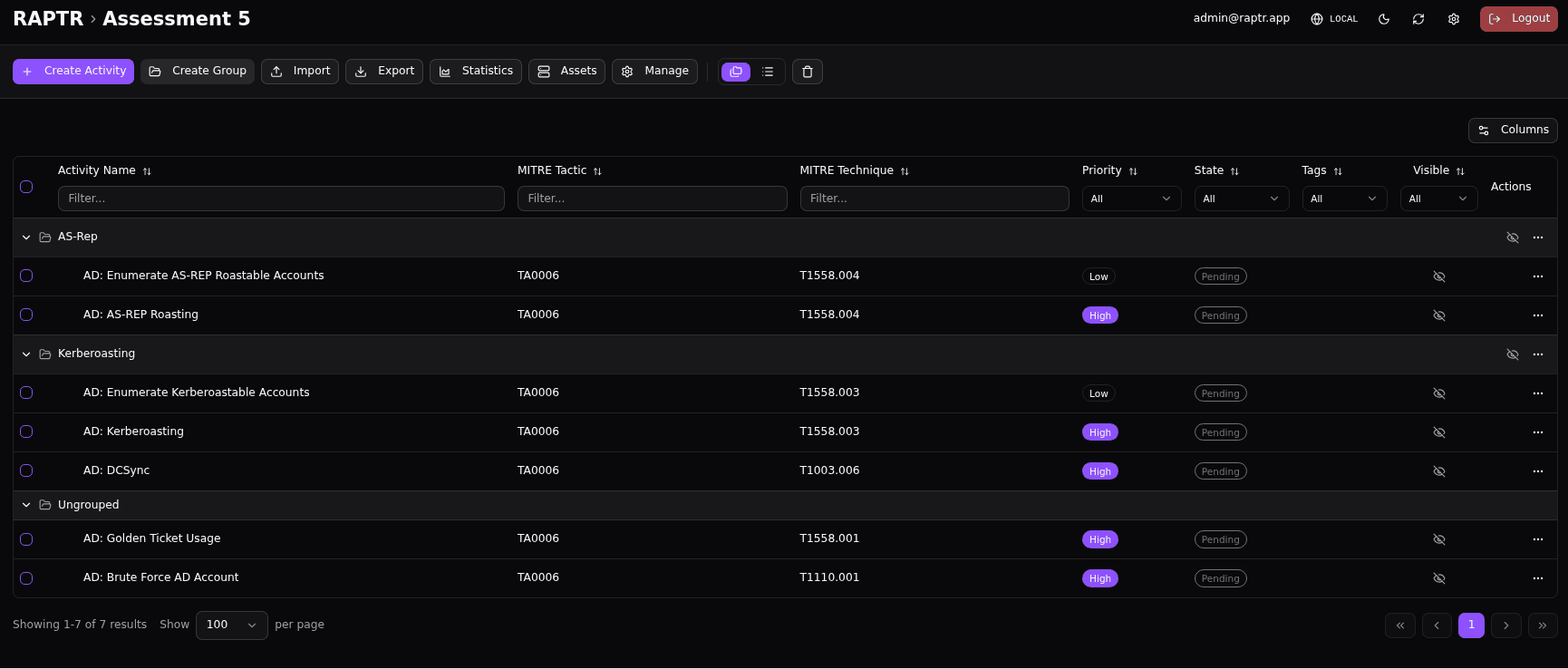Tick the select-all checkbox in table header
This screenshot has width=1568, height=669.
click(26, 187)
